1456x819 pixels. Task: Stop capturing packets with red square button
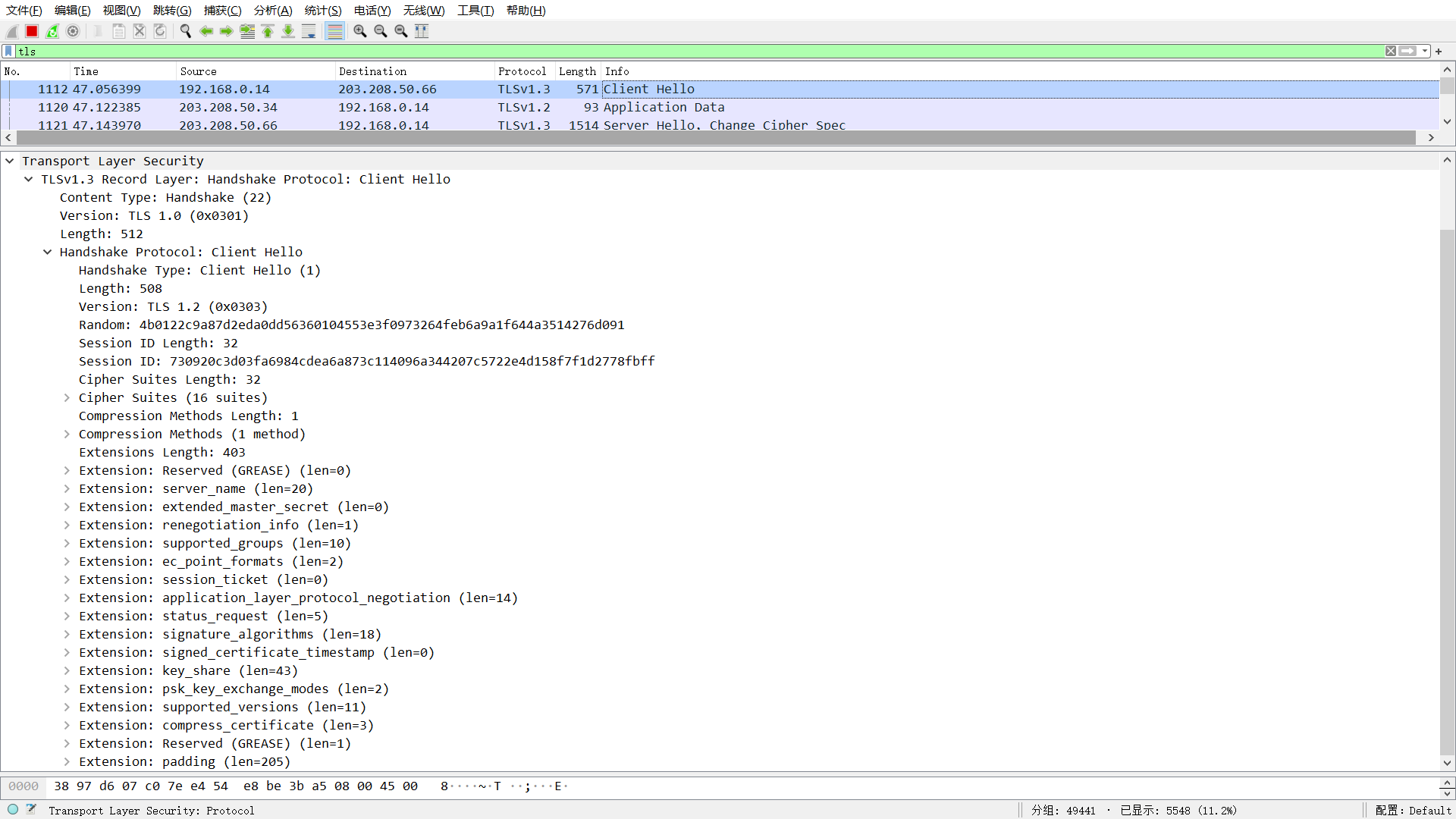32,31
